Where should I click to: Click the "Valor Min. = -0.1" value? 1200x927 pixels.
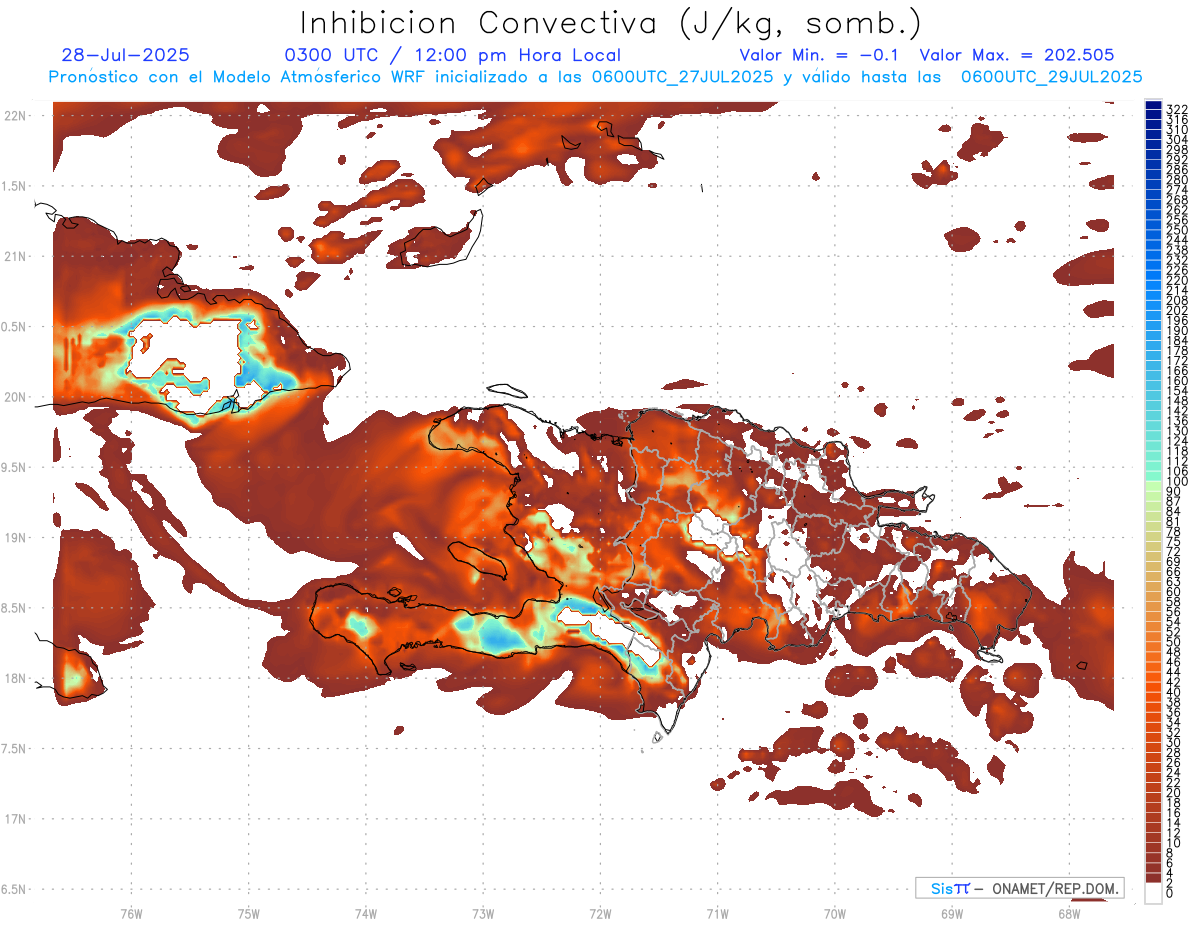click(819, 56)
